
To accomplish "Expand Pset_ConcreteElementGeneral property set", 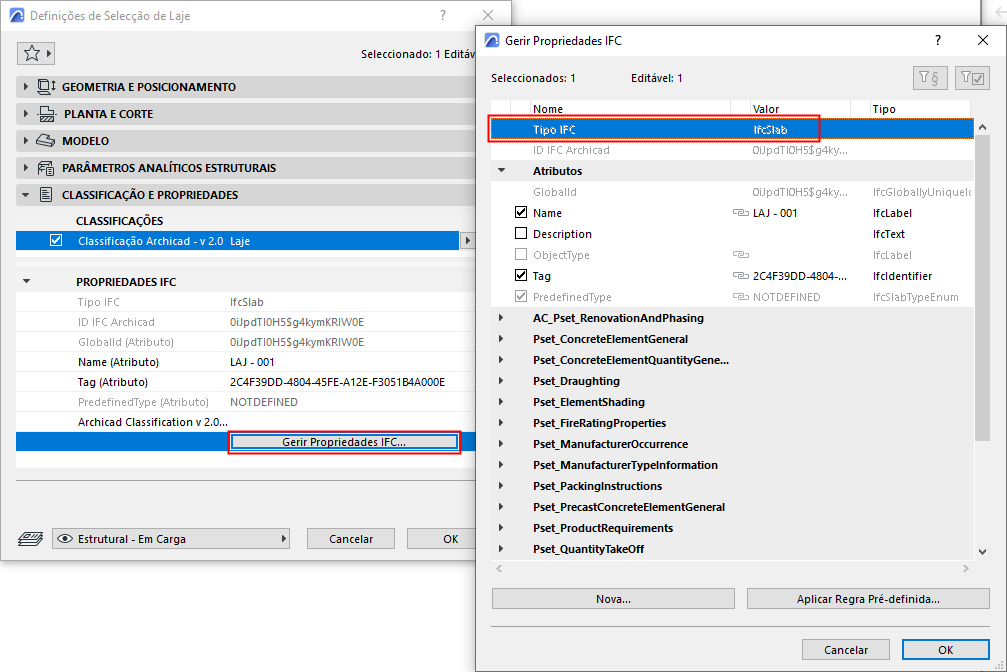I will (501, 339).
